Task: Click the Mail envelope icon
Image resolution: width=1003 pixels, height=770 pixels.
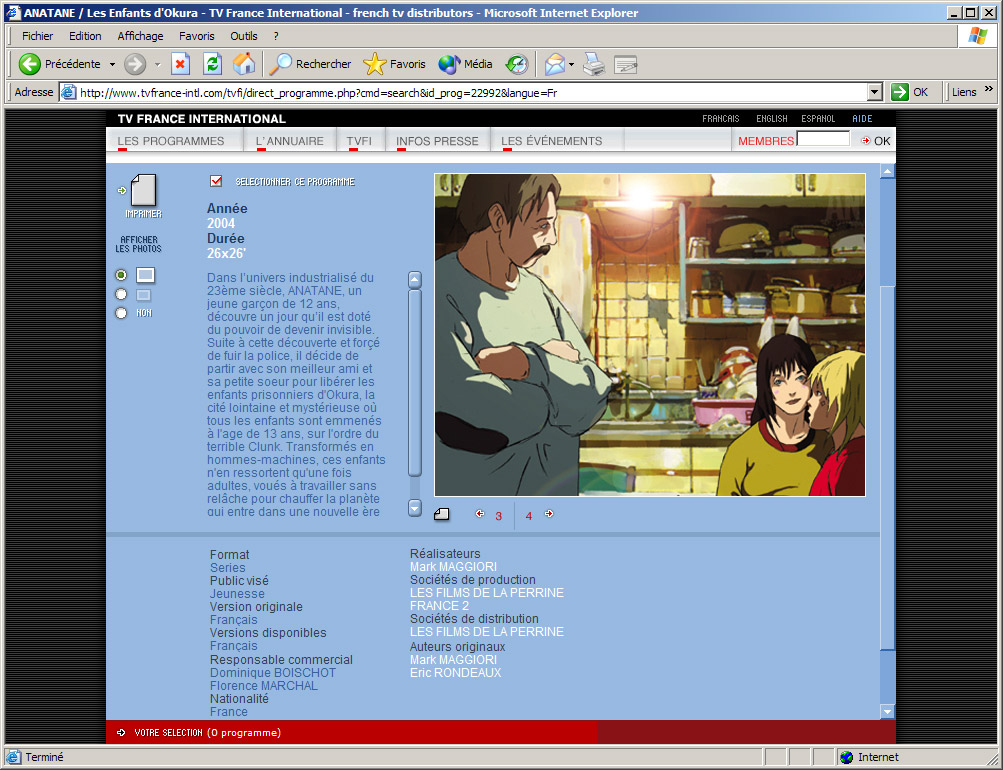Action: [x=555, y=64]
